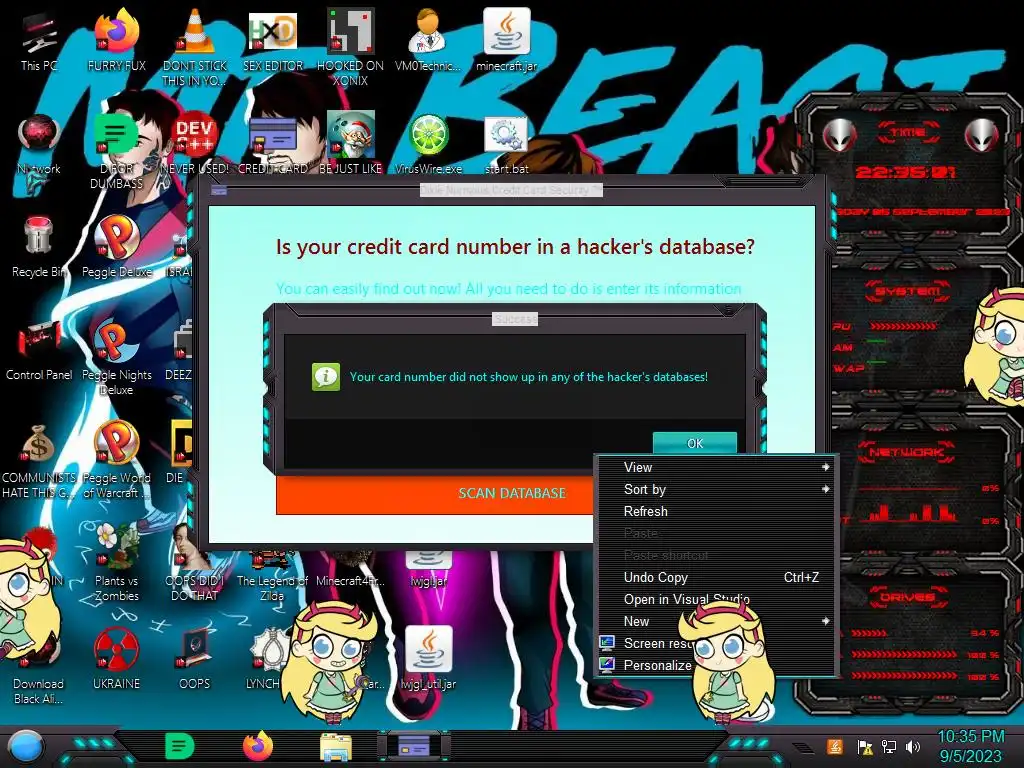Expand the View submenu arrow
Image resolution: width=1024 pixels, height=768 pixels.
825,467
